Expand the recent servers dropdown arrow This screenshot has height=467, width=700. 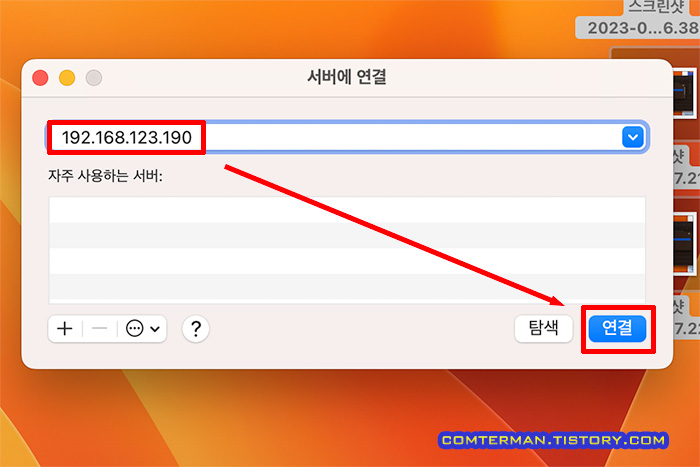click(x=633, y=137)
